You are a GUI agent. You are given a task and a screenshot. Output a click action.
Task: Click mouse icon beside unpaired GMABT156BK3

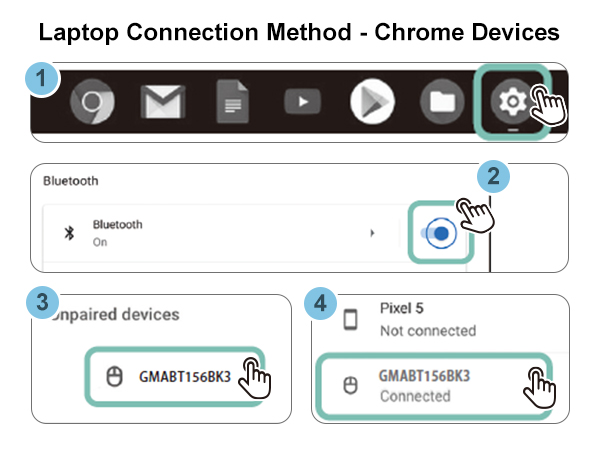click(114, 377)
